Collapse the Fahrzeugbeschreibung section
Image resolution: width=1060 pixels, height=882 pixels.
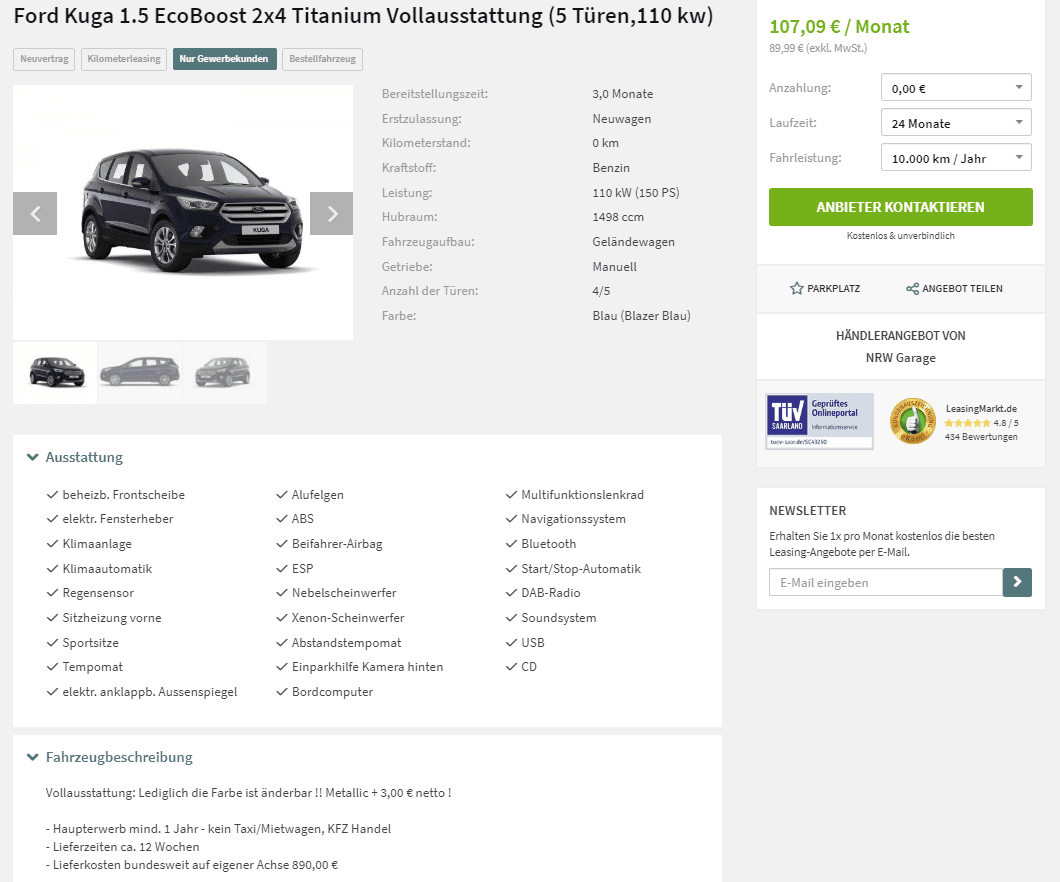(110, 758)
